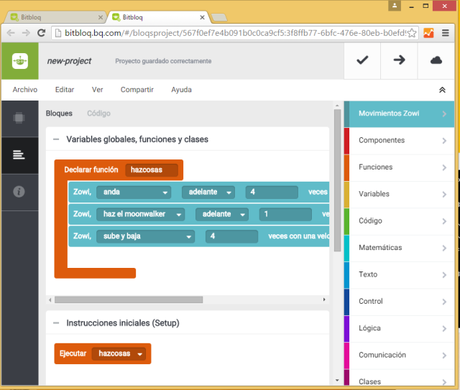This screenshot has height=390, width=460.
Task: Open the Archivo menu
Action: pos(25,90)
